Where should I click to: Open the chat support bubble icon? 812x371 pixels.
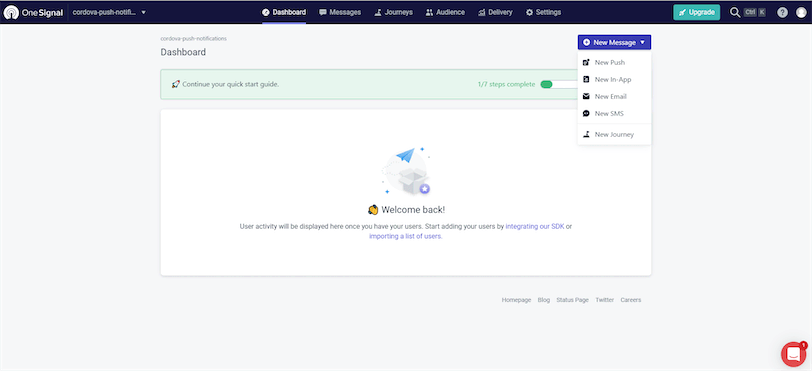(x=793, y=354)
